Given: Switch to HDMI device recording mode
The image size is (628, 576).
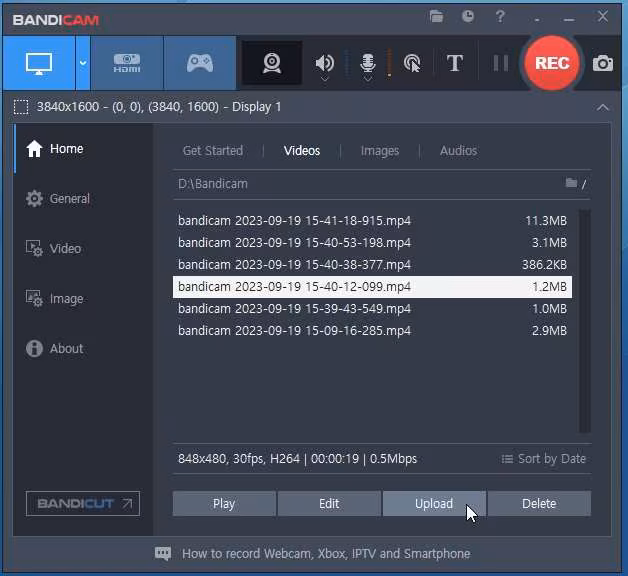Looking at the screenshot, I should click(127, 63).
